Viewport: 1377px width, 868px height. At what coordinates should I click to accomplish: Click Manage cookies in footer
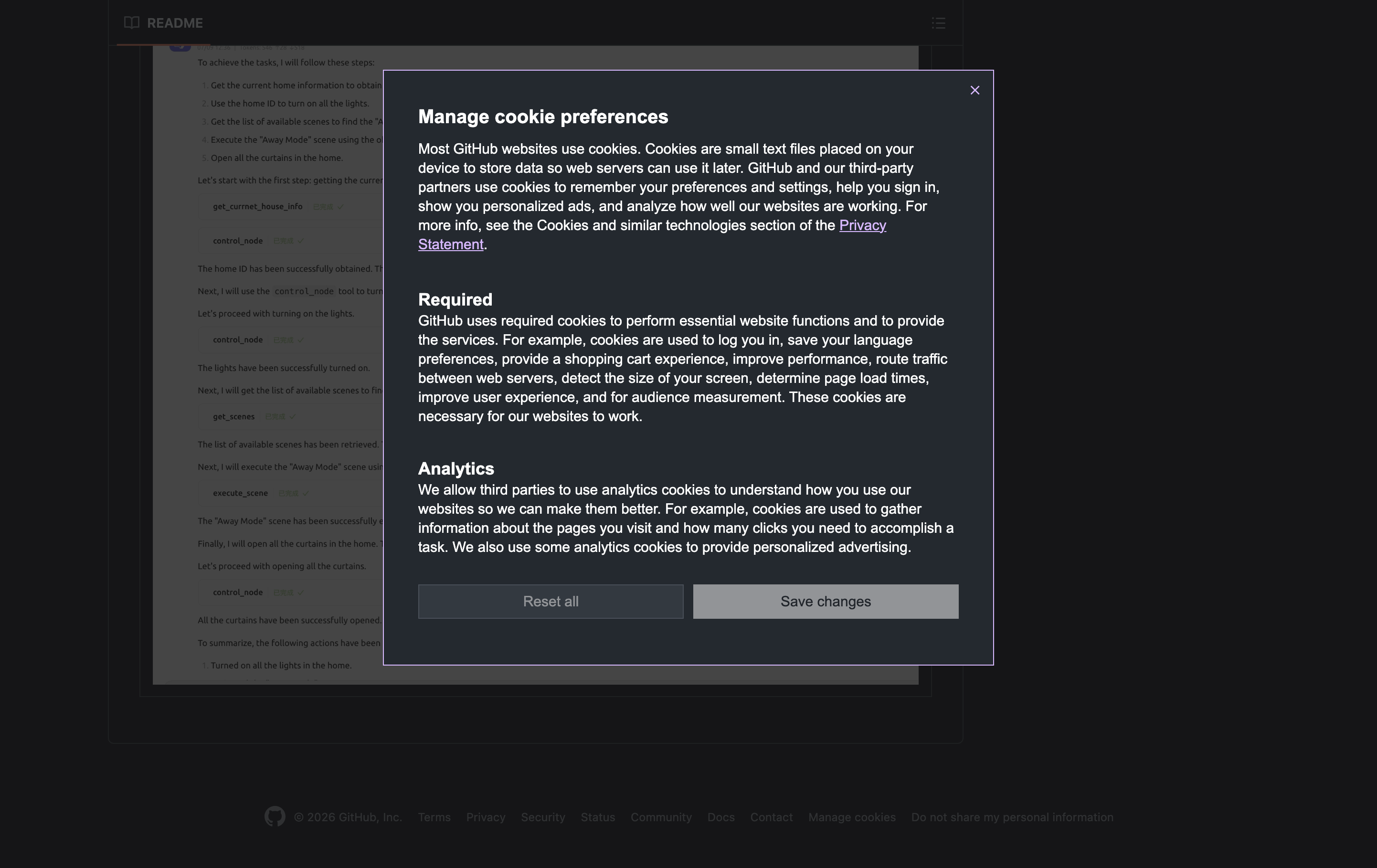(x=851, y=817)
